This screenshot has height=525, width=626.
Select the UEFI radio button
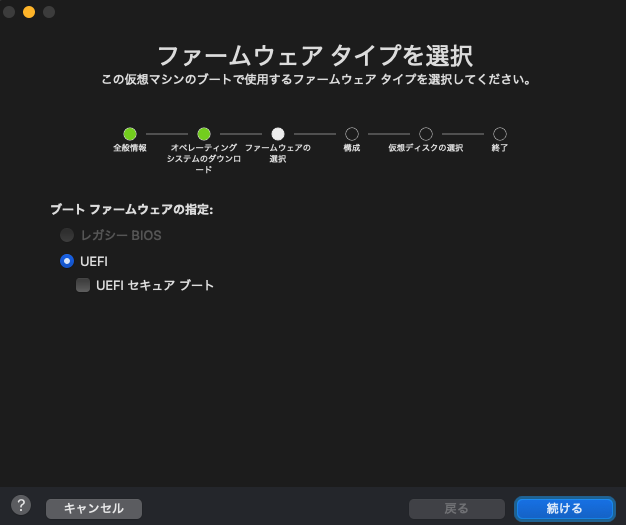[x=67, y=261]
